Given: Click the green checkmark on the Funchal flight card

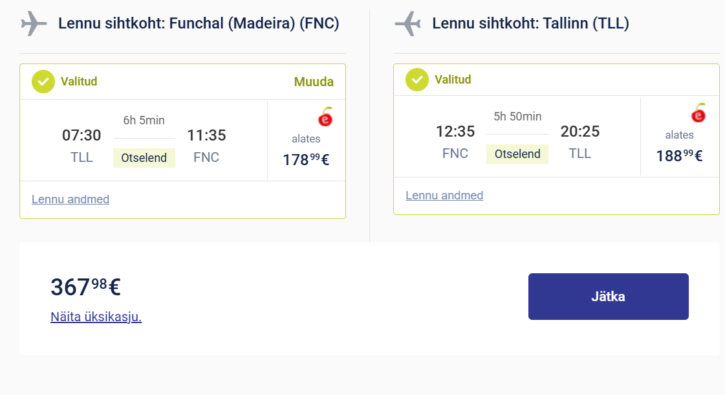Looking at the screenshot, I should [x=43, y=82].
